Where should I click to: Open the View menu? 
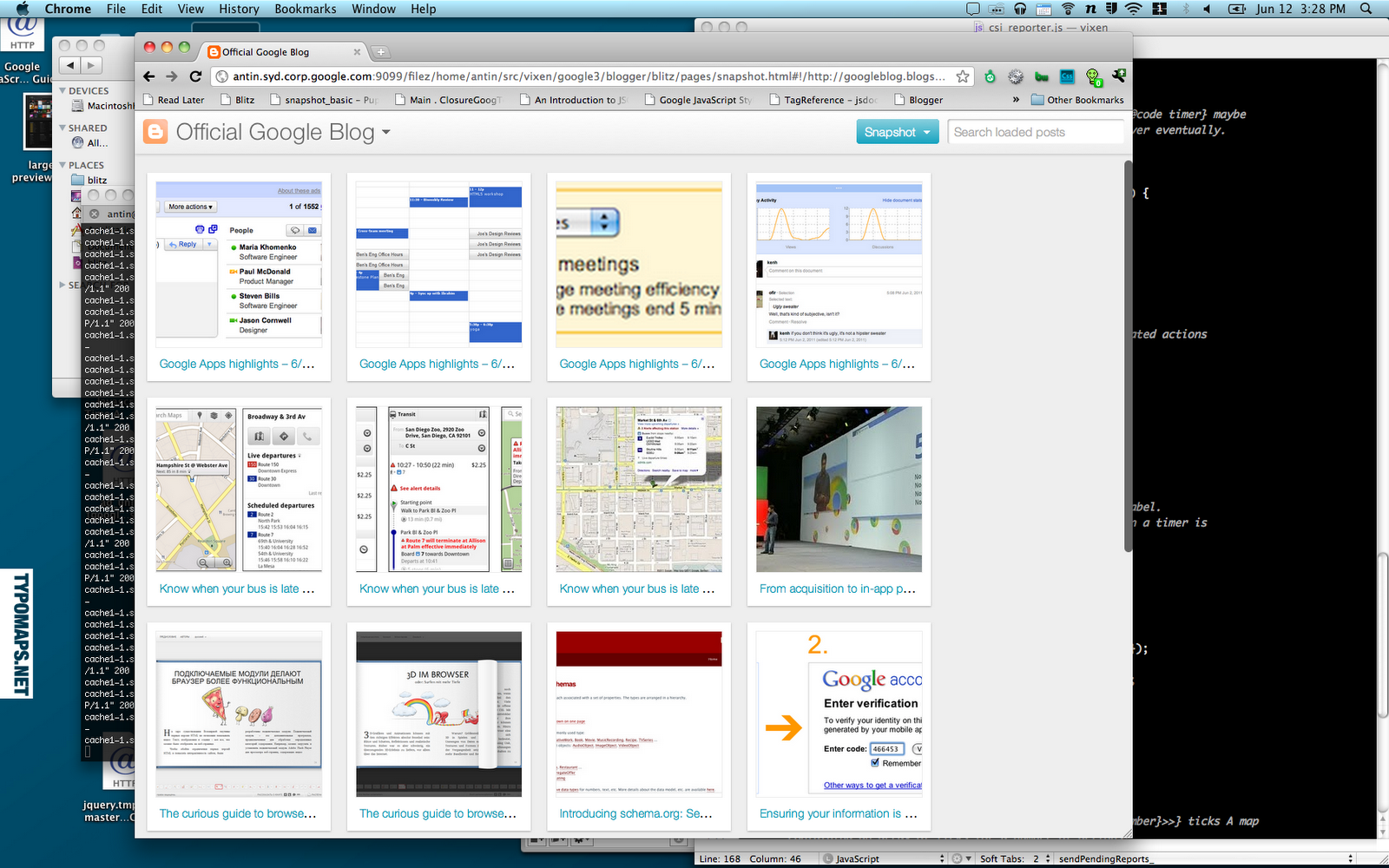191,9
